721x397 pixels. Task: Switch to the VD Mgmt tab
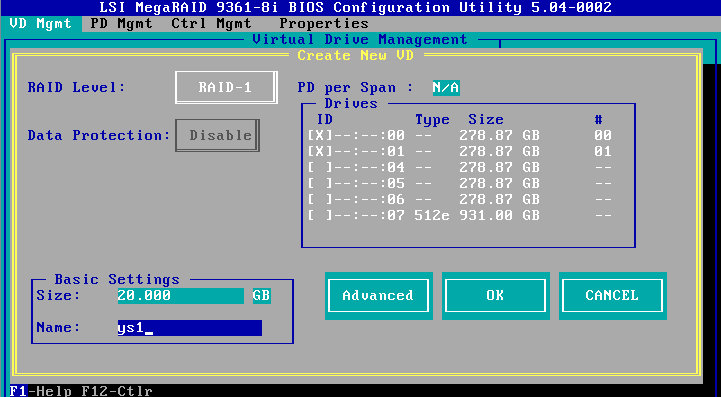coord(40,23)
